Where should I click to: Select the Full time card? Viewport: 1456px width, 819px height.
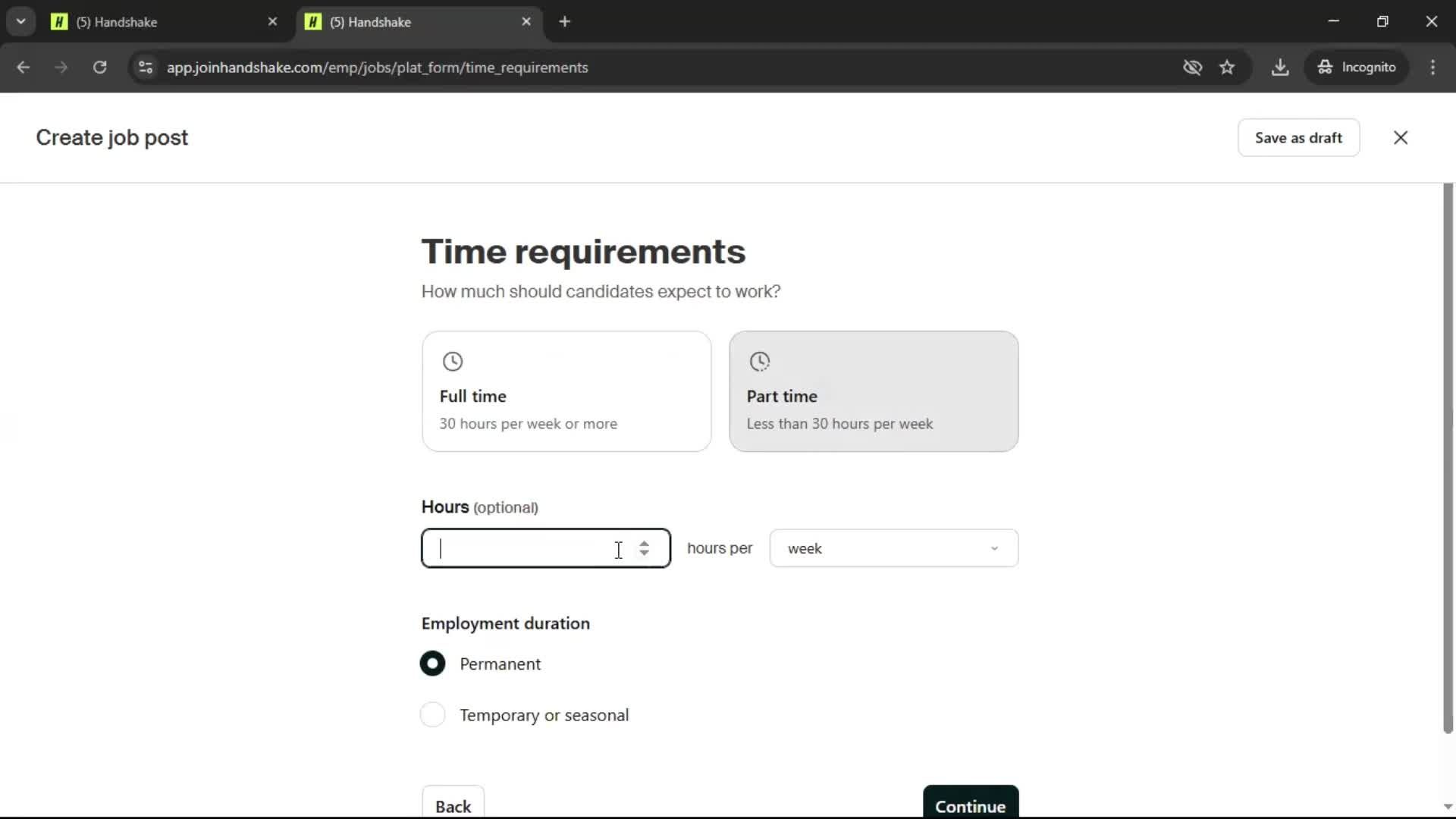click(566, 391)
